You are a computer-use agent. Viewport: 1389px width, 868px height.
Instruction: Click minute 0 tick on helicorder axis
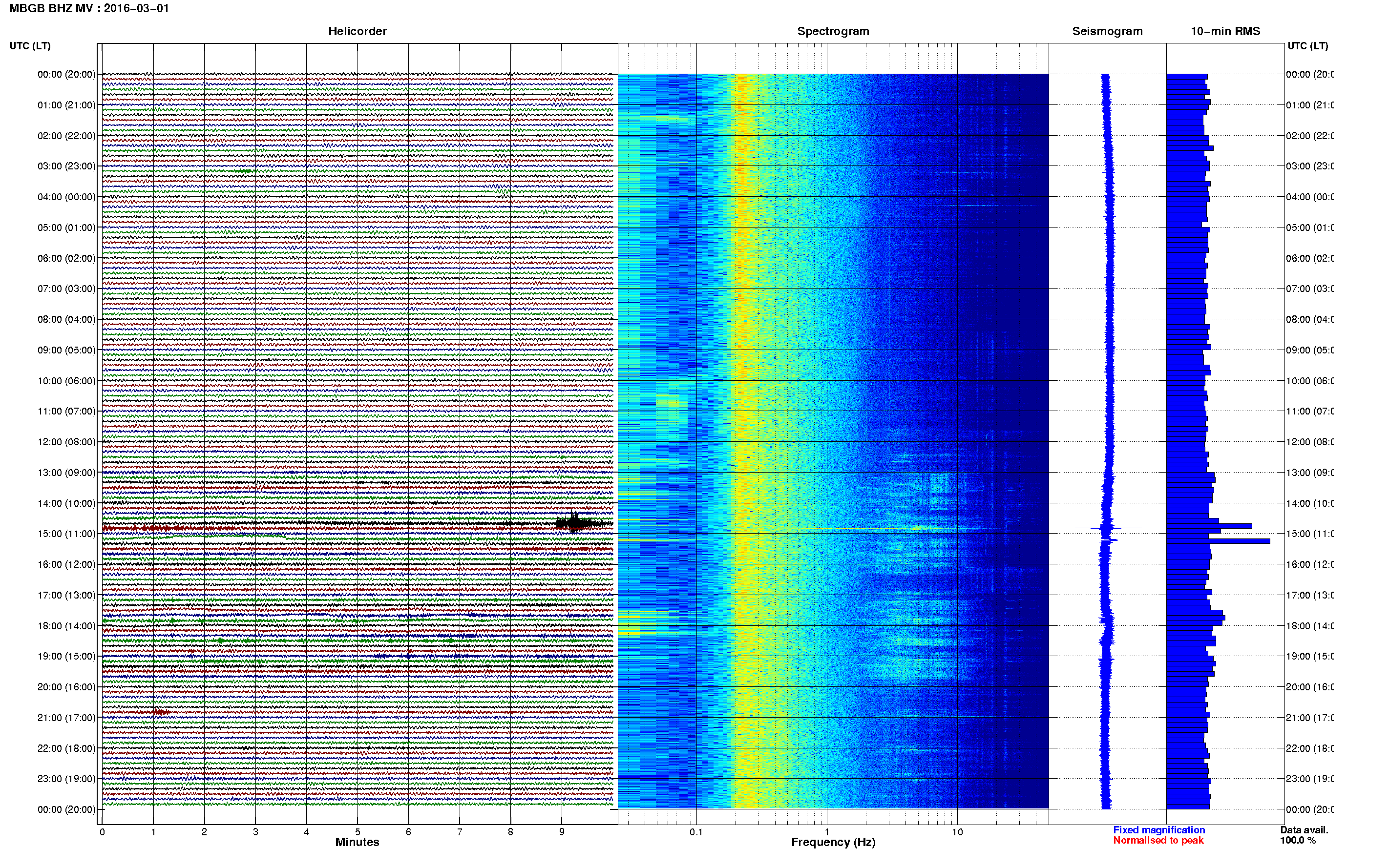102,832
